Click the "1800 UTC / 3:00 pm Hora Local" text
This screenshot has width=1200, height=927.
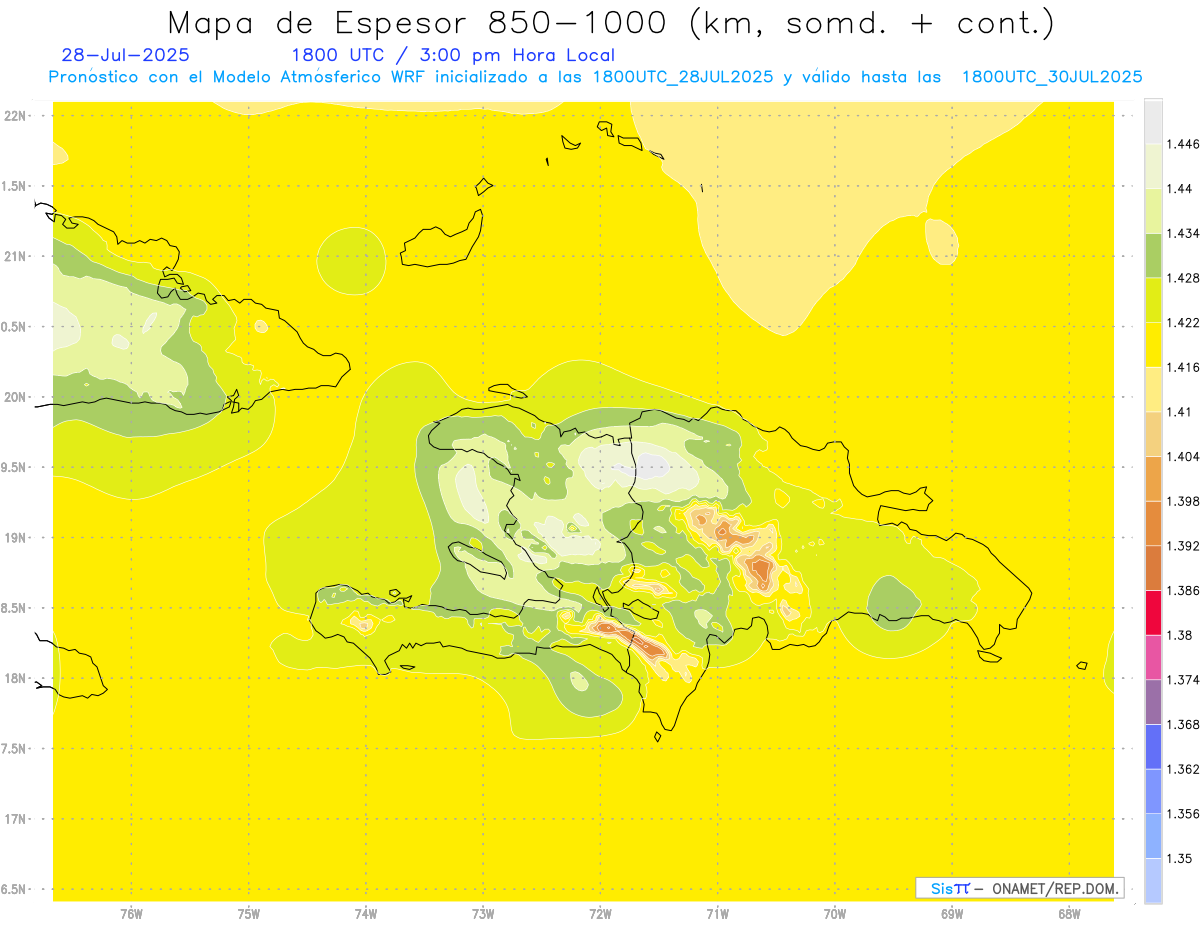click(453, 56)
